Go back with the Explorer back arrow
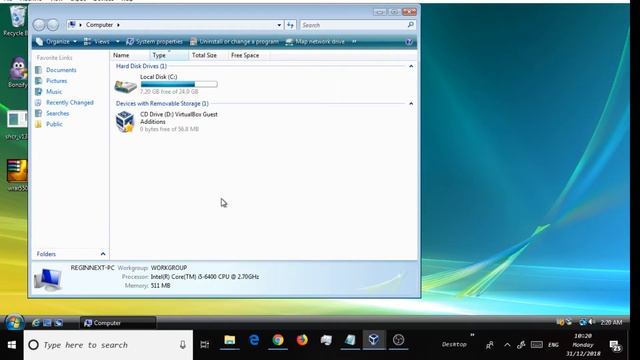Image resolution: width=640 pixels, height=360 pixels. 39,25
